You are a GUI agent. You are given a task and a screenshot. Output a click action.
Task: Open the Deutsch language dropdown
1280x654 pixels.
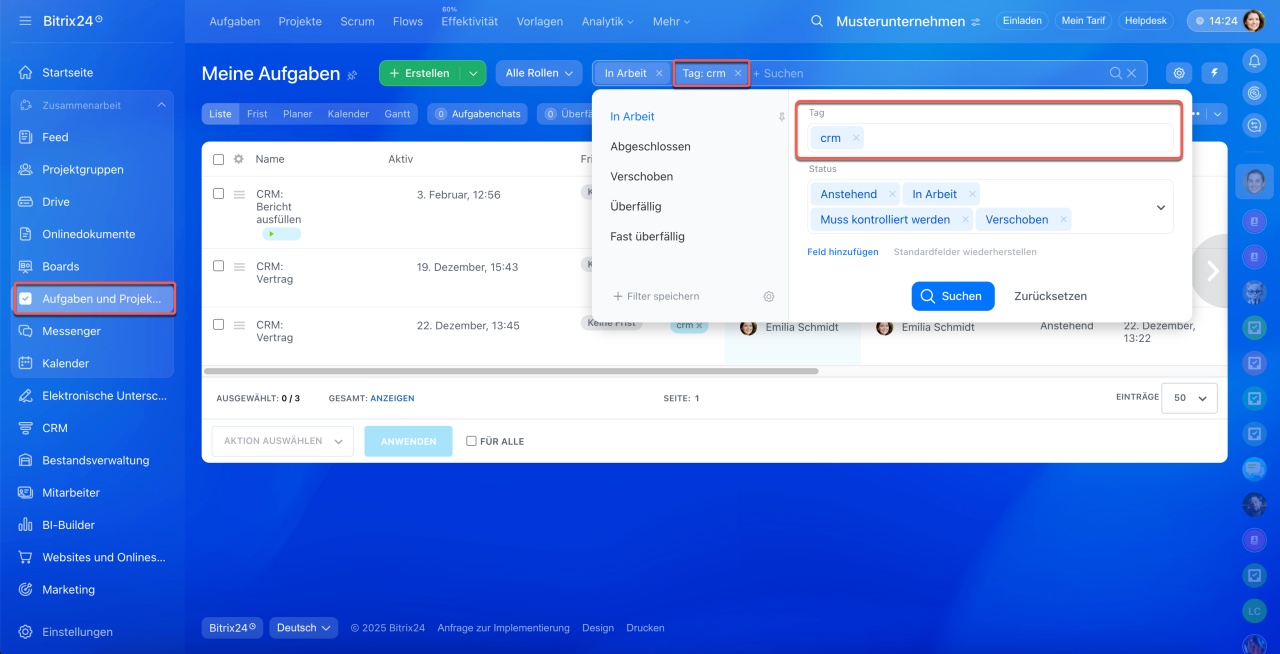pos(304,628)
